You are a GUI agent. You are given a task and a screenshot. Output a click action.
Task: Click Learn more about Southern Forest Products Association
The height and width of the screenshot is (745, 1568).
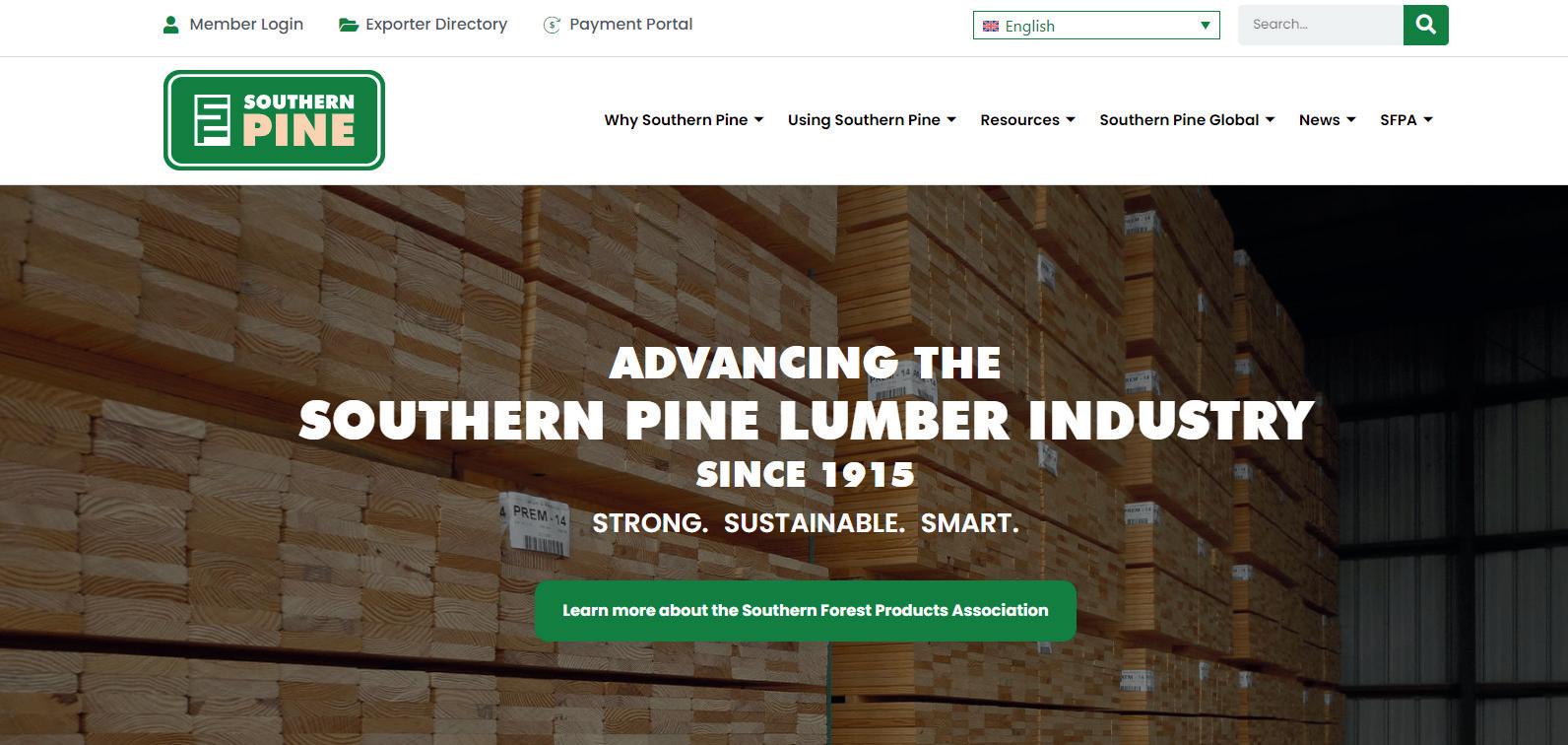point(806,611)
